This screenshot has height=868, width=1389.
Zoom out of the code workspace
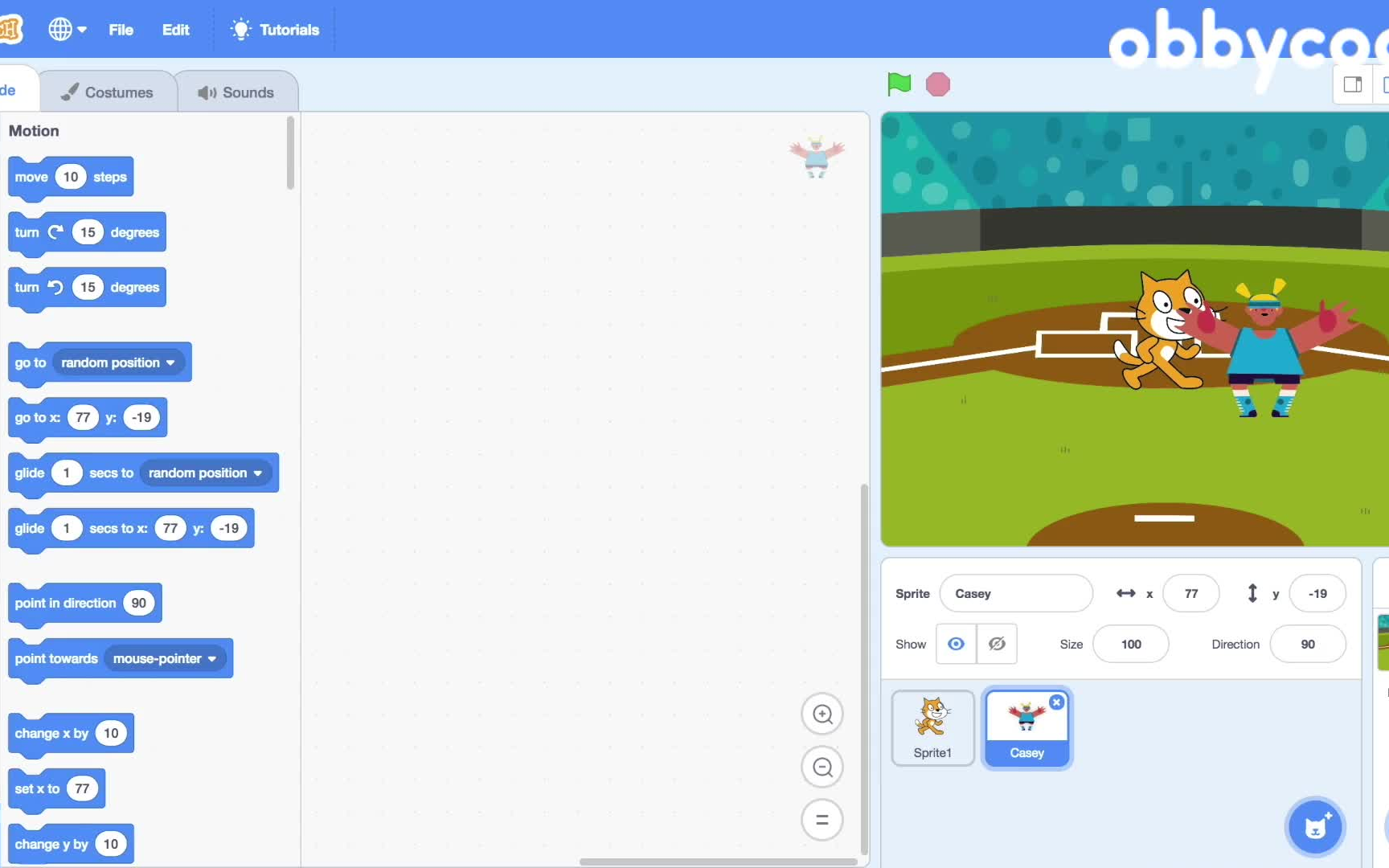(822, 767)
